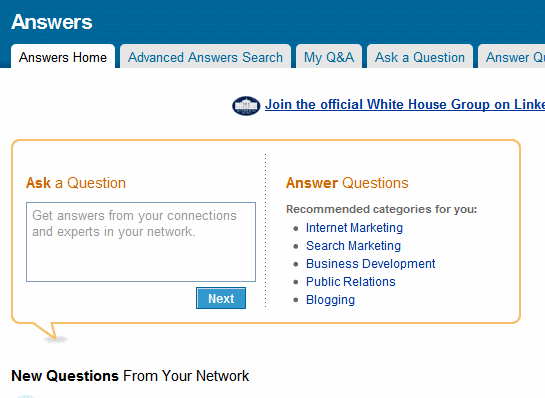Open the partially visible Answer Questions tab
545x398 pixels.
[x=512, y=57]
